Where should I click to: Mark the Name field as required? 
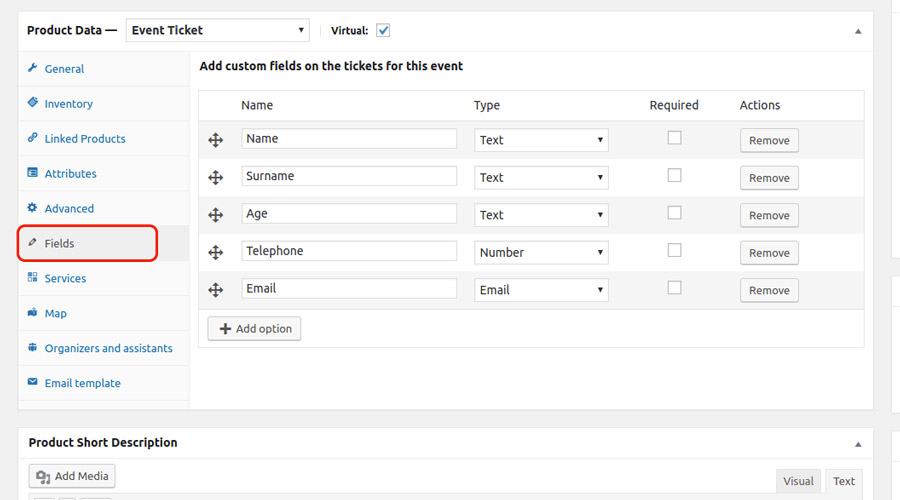coord(674,138)
